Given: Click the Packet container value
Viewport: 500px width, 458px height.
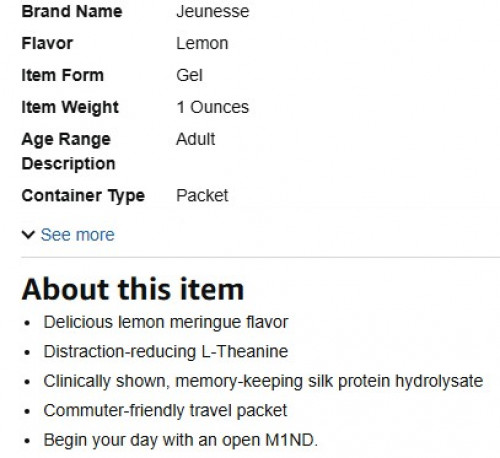Looking at the screenshot, I should (x=202, y=196).
